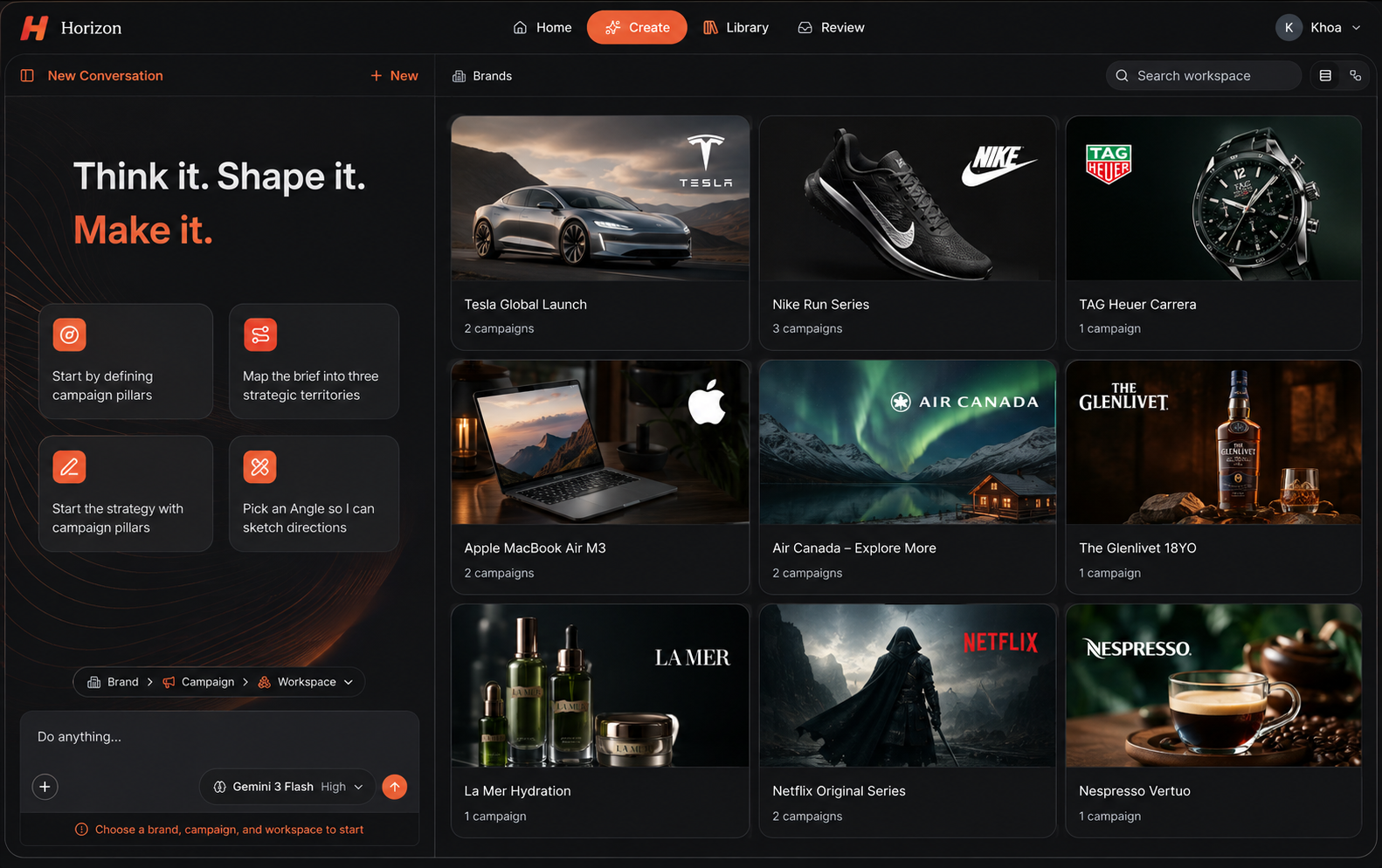Click the Brands building icon
This screenshot has height=868, width=1382.
point(459,76)
